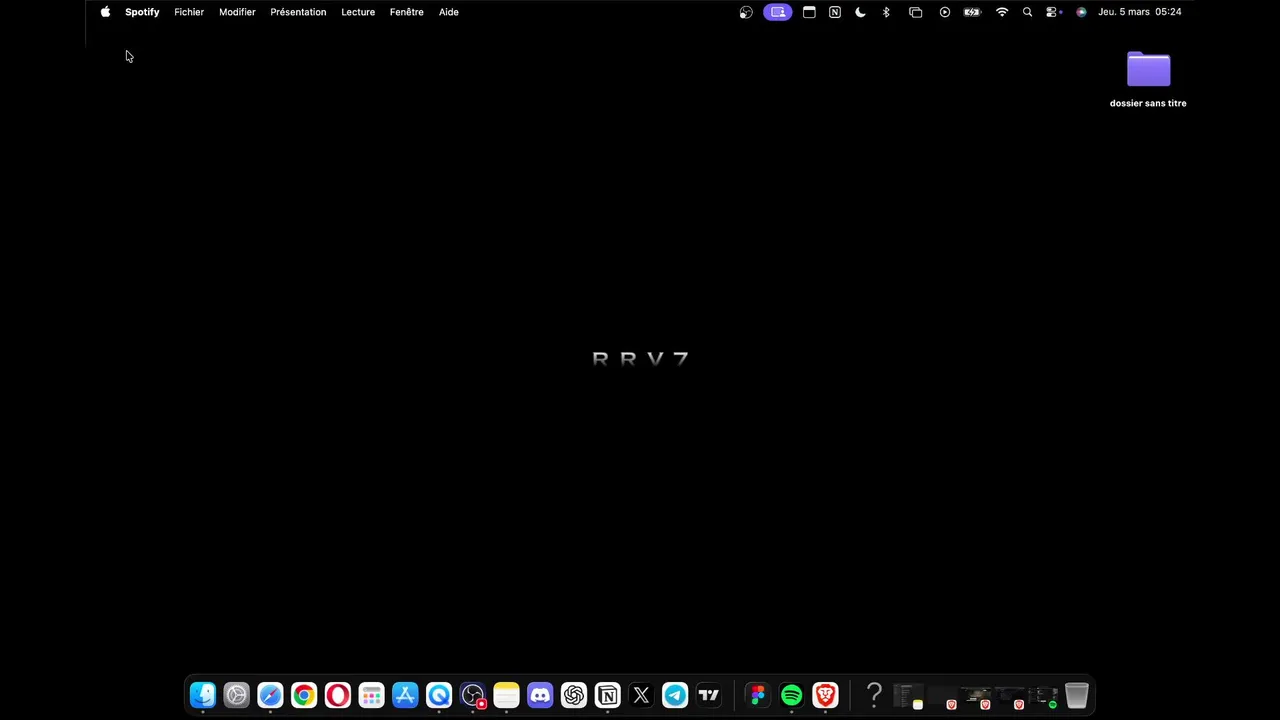Open the battery status menu
This screenshot has width=1280, height=720.
click(x=972, y=12)
